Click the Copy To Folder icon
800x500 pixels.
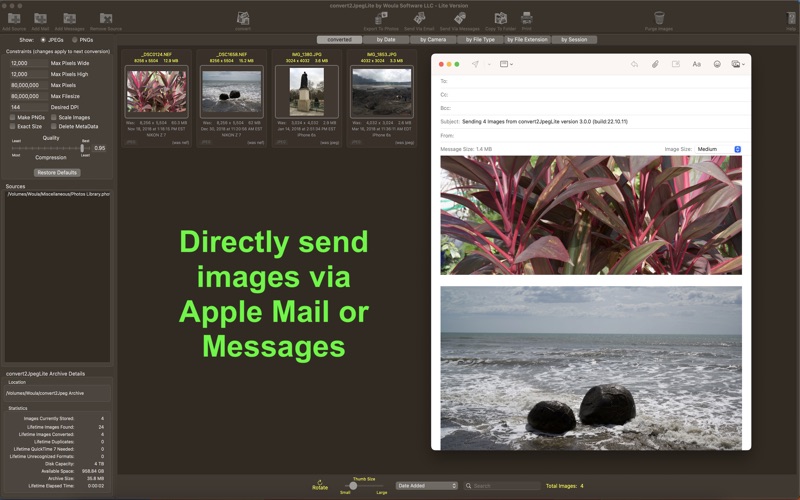coord(501,18)
